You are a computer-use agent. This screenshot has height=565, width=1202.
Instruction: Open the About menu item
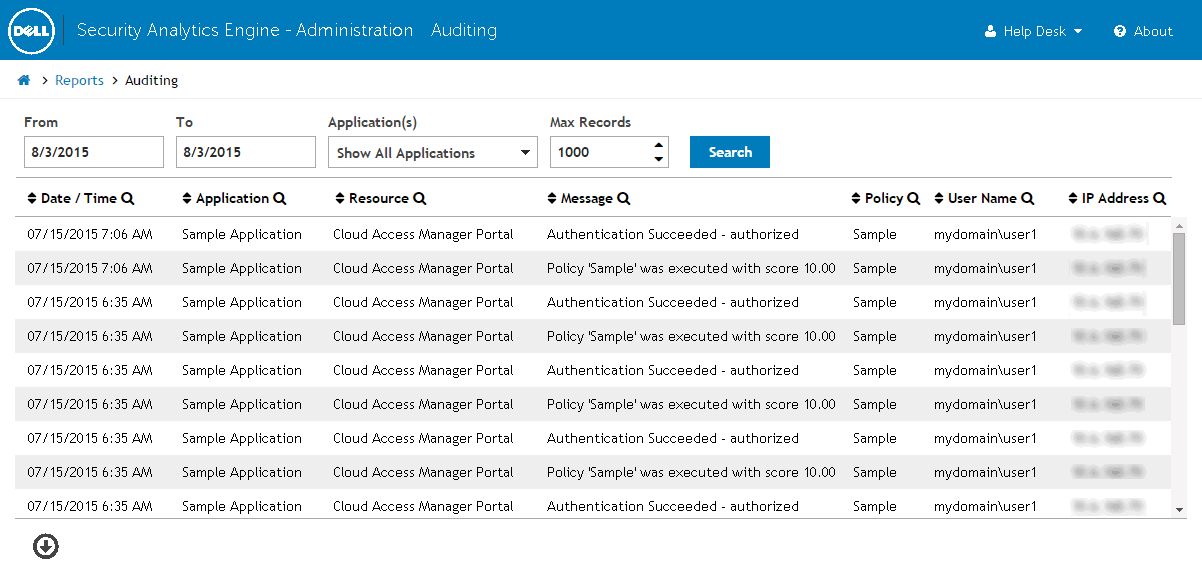point(1143,31)
